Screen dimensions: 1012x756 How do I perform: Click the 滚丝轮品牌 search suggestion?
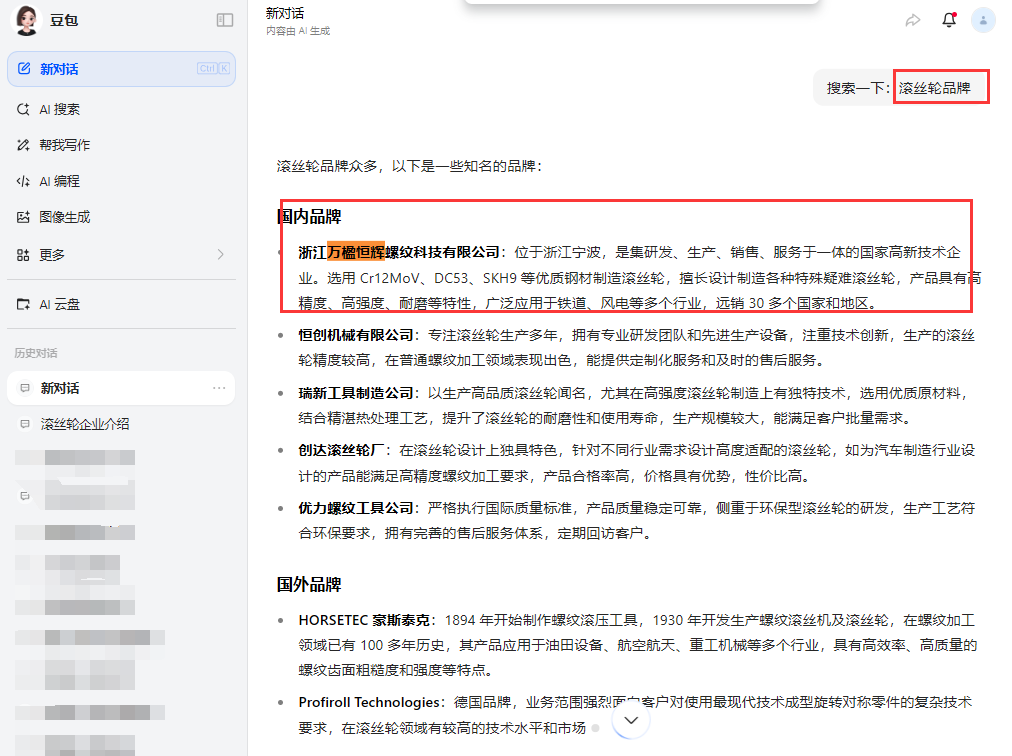[x=939, y=87]
